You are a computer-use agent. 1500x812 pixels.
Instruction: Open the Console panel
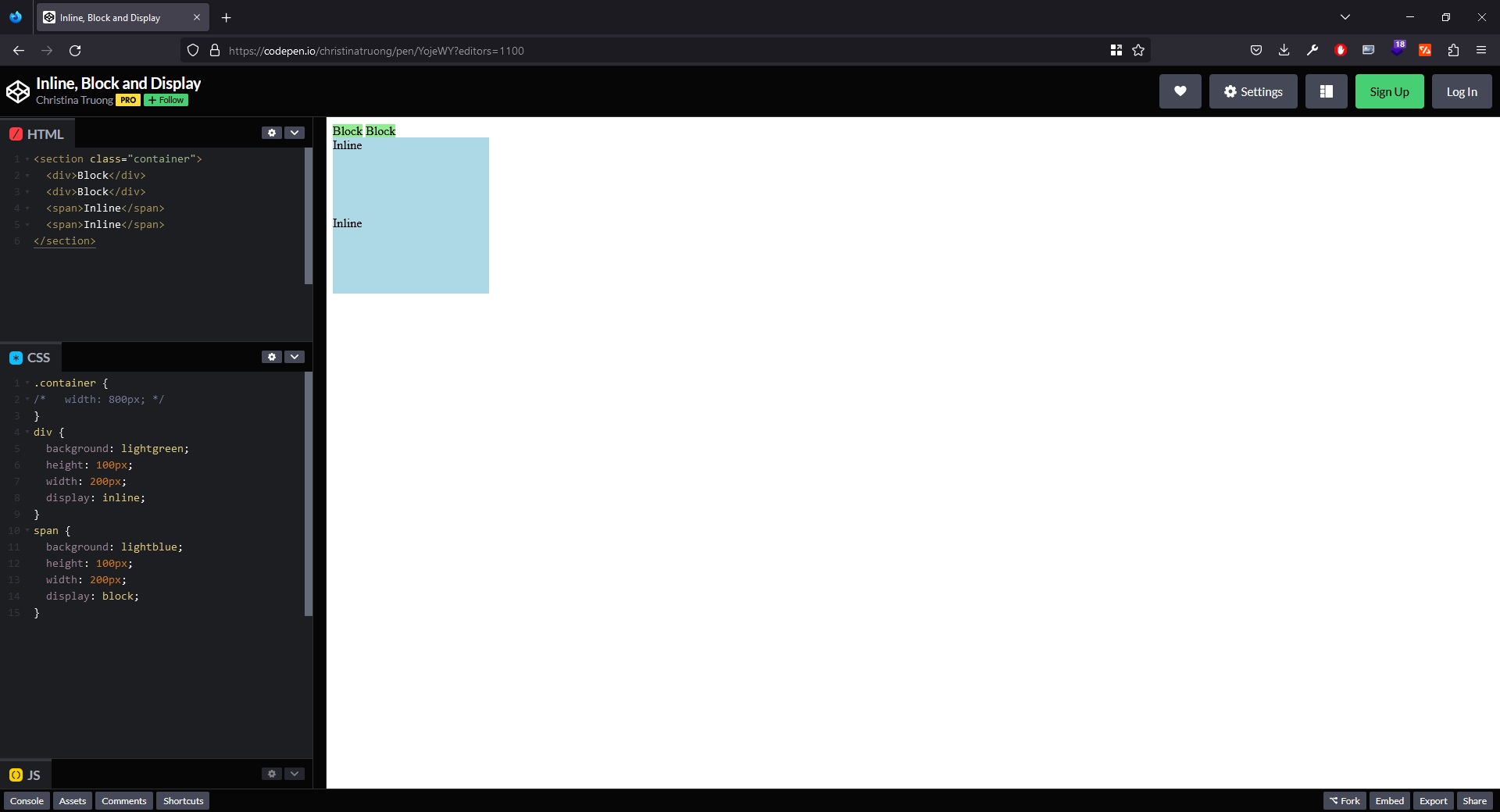click(x=27, y=801)
